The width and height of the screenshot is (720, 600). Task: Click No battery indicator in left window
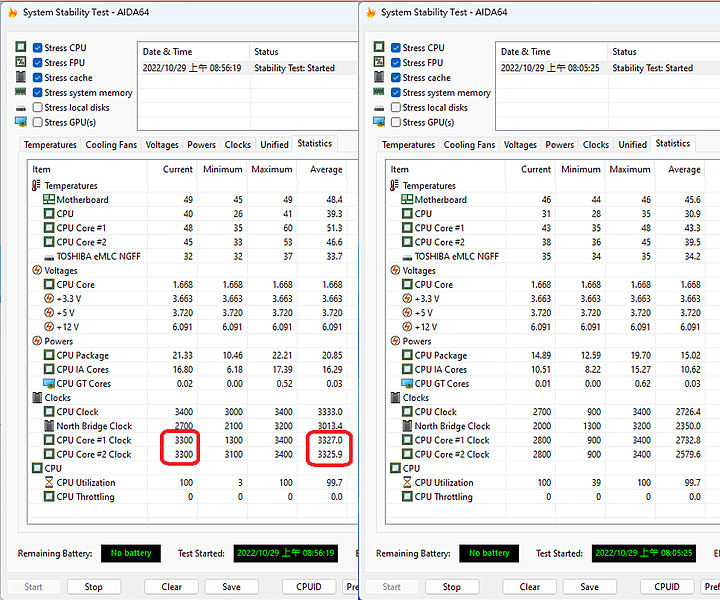point(131,553)
